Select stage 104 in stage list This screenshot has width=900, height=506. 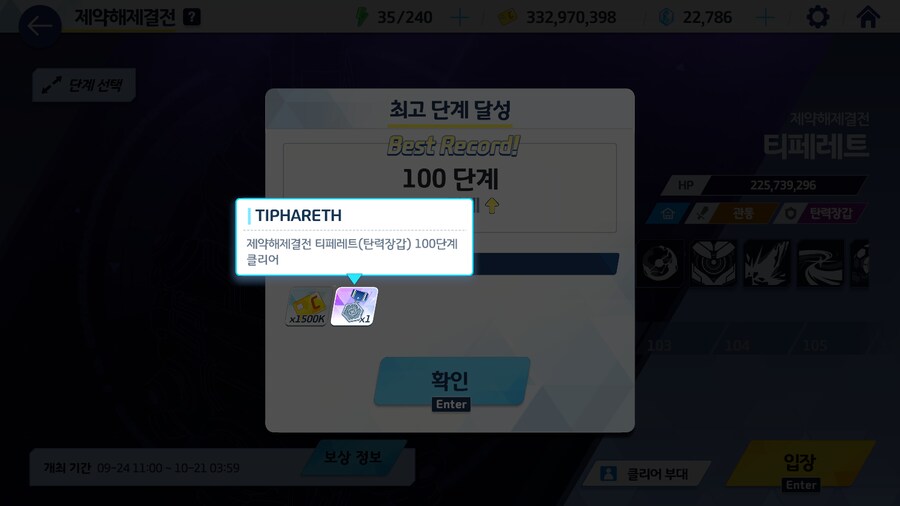(738, 345)
